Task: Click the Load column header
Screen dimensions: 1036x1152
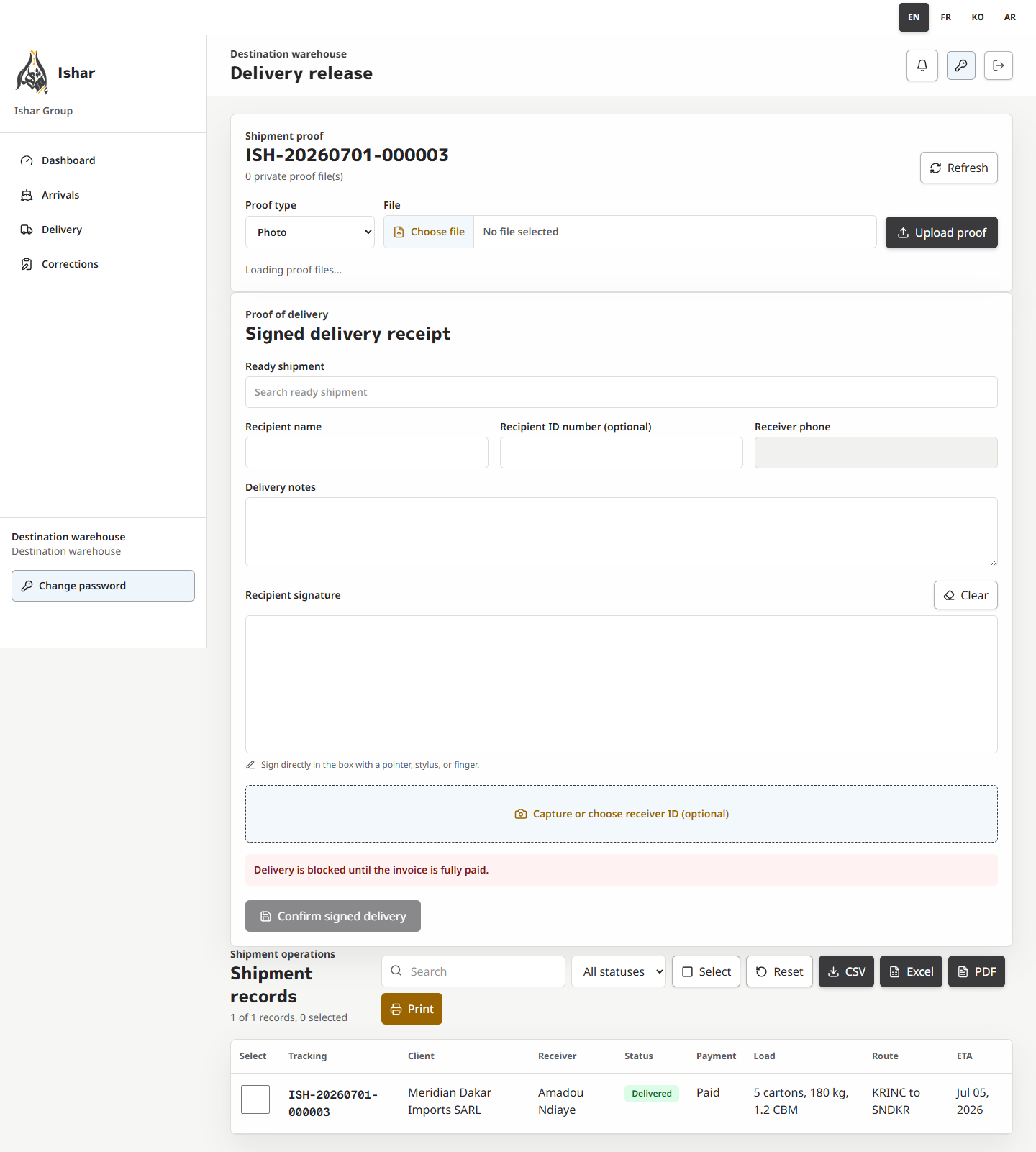Action: tap(764, 1056)
